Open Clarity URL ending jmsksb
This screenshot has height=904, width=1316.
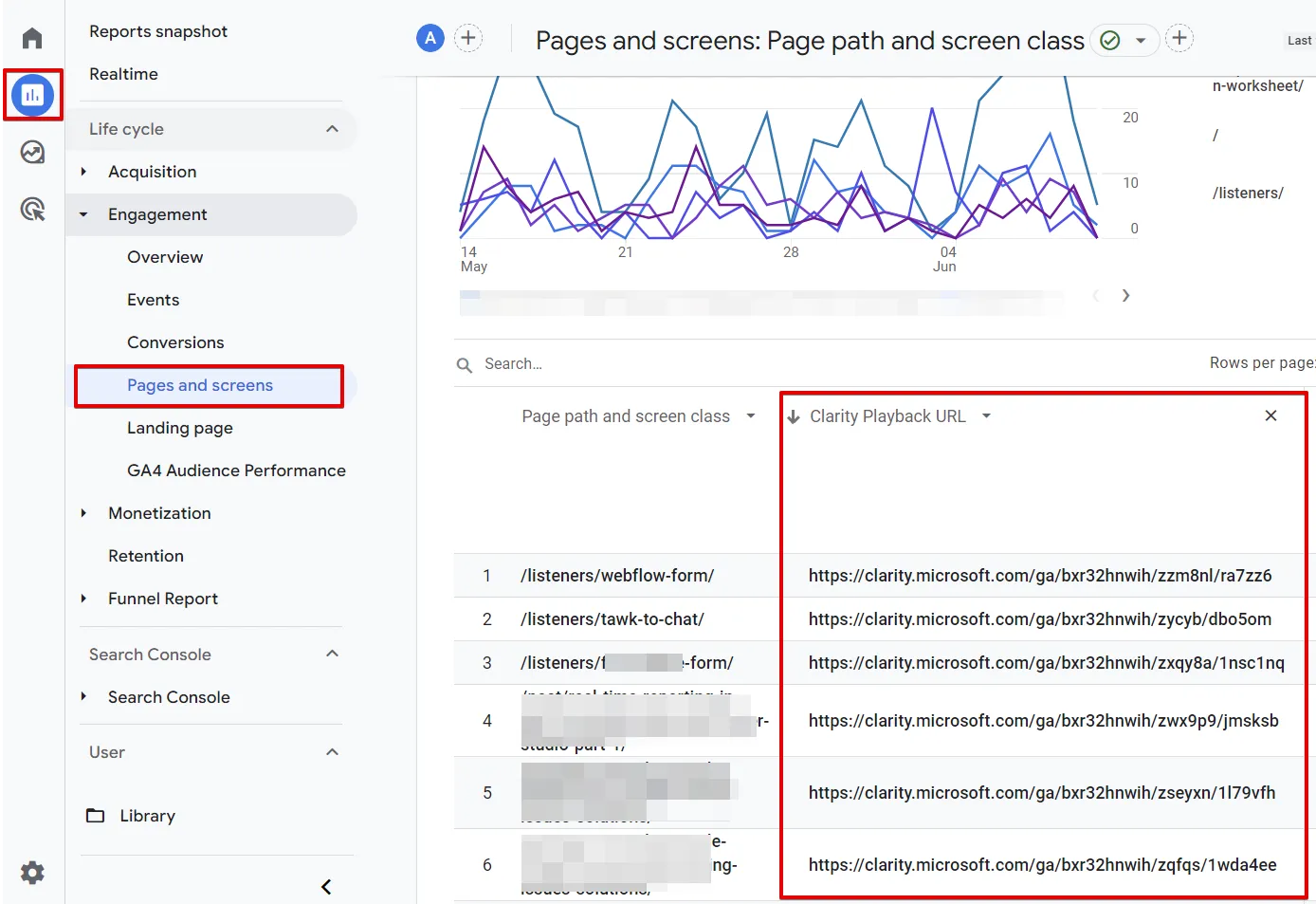(x=1044, y=721)
